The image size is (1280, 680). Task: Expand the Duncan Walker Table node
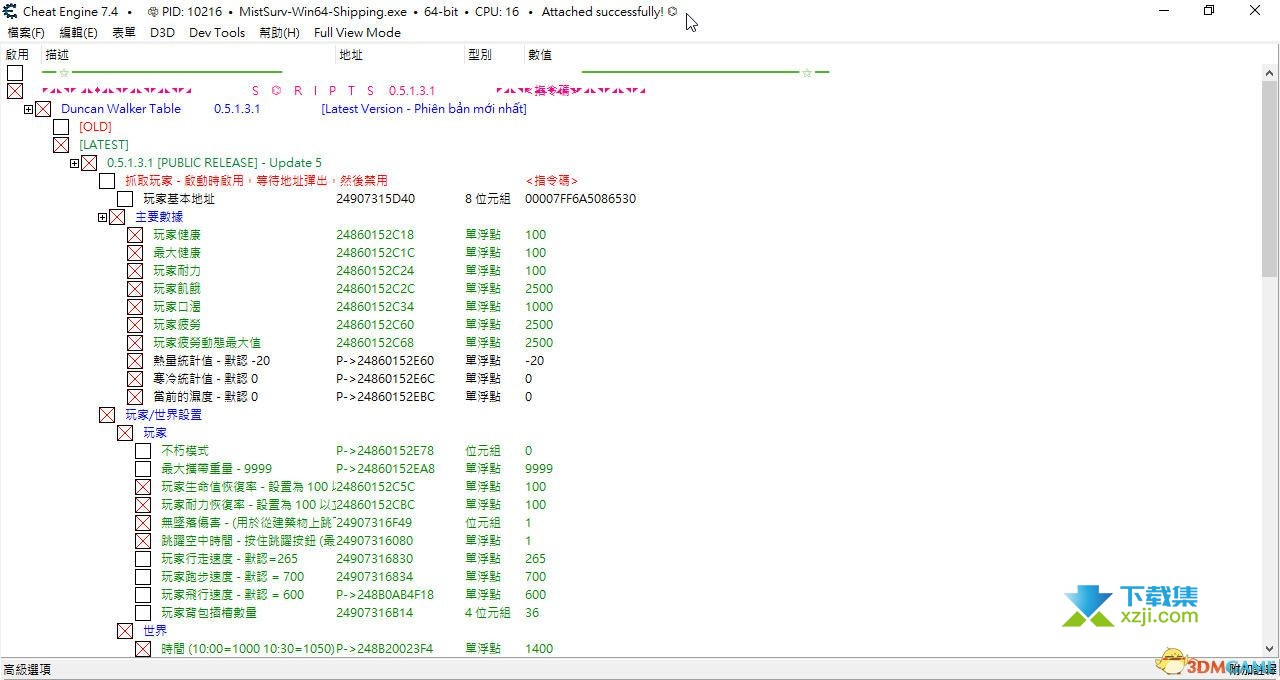29,109
